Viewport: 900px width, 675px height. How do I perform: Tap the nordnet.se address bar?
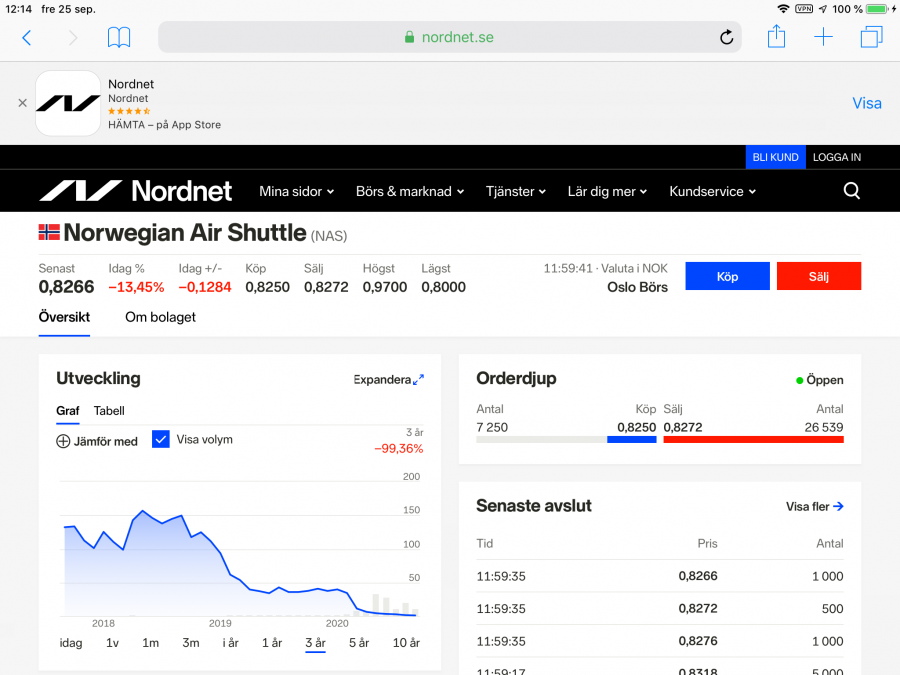[450, 37]
